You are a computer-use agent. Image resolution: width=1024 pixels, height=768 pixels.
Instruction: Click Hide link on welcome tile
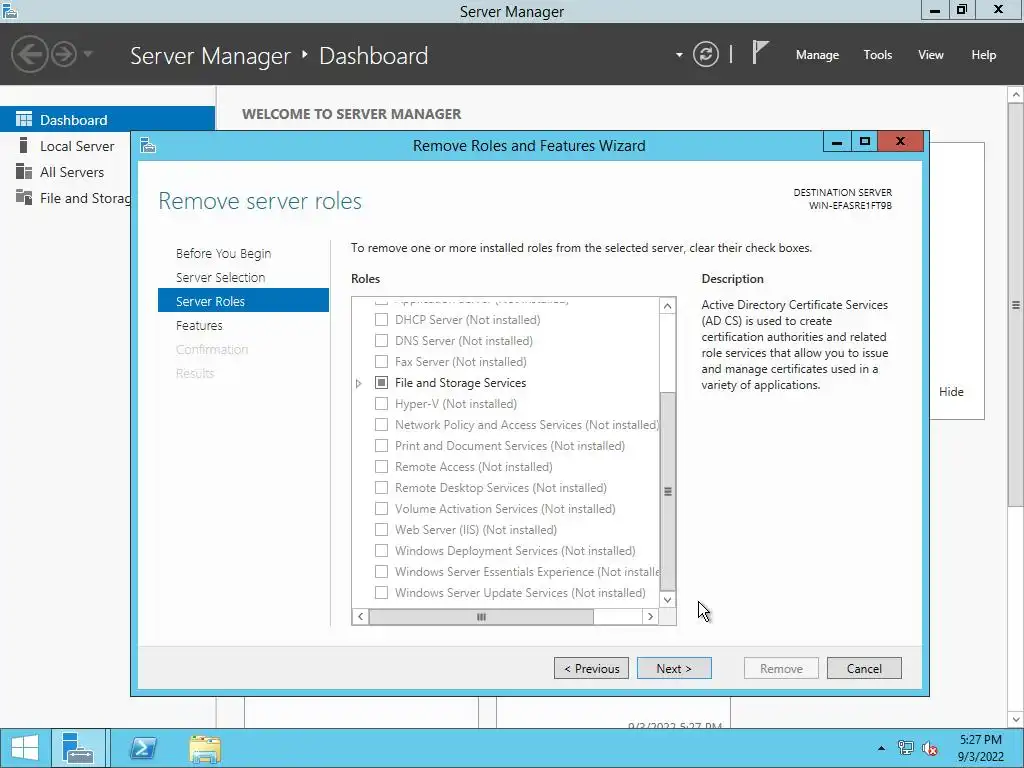coord(951,392)
